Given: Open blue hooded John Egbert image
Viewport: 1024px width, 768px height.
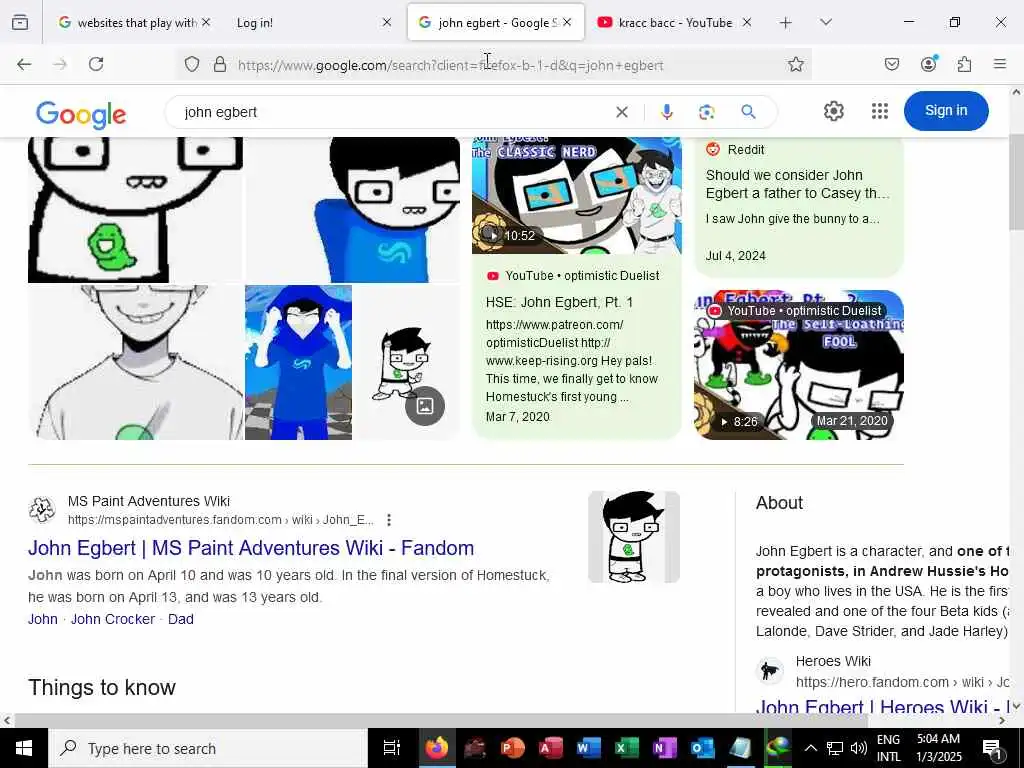Looking at the screenshot, I should click(298, 362).
